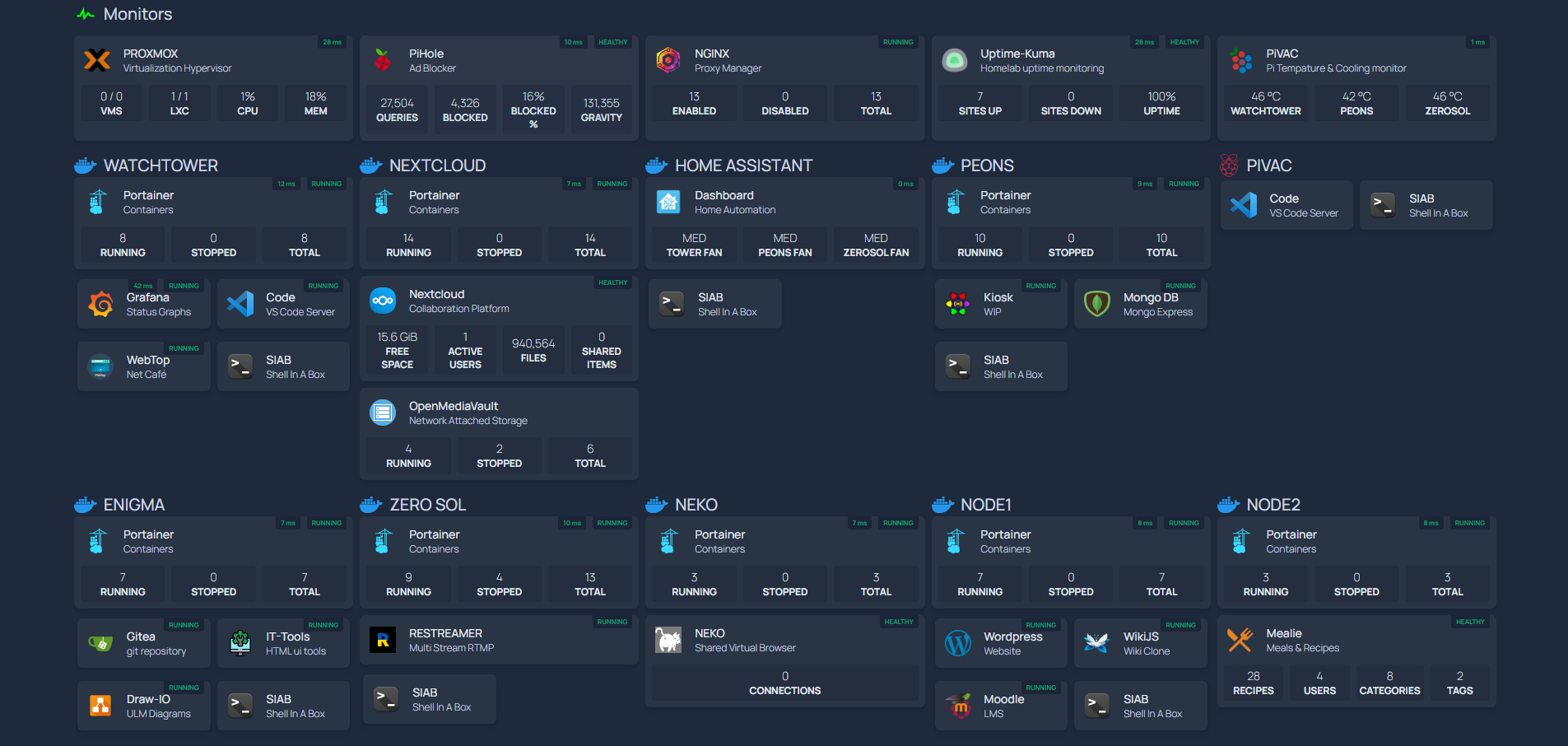Click the Uptime-Kuma green blob icon
The image size is (1568, 746).
coord(954,60)
